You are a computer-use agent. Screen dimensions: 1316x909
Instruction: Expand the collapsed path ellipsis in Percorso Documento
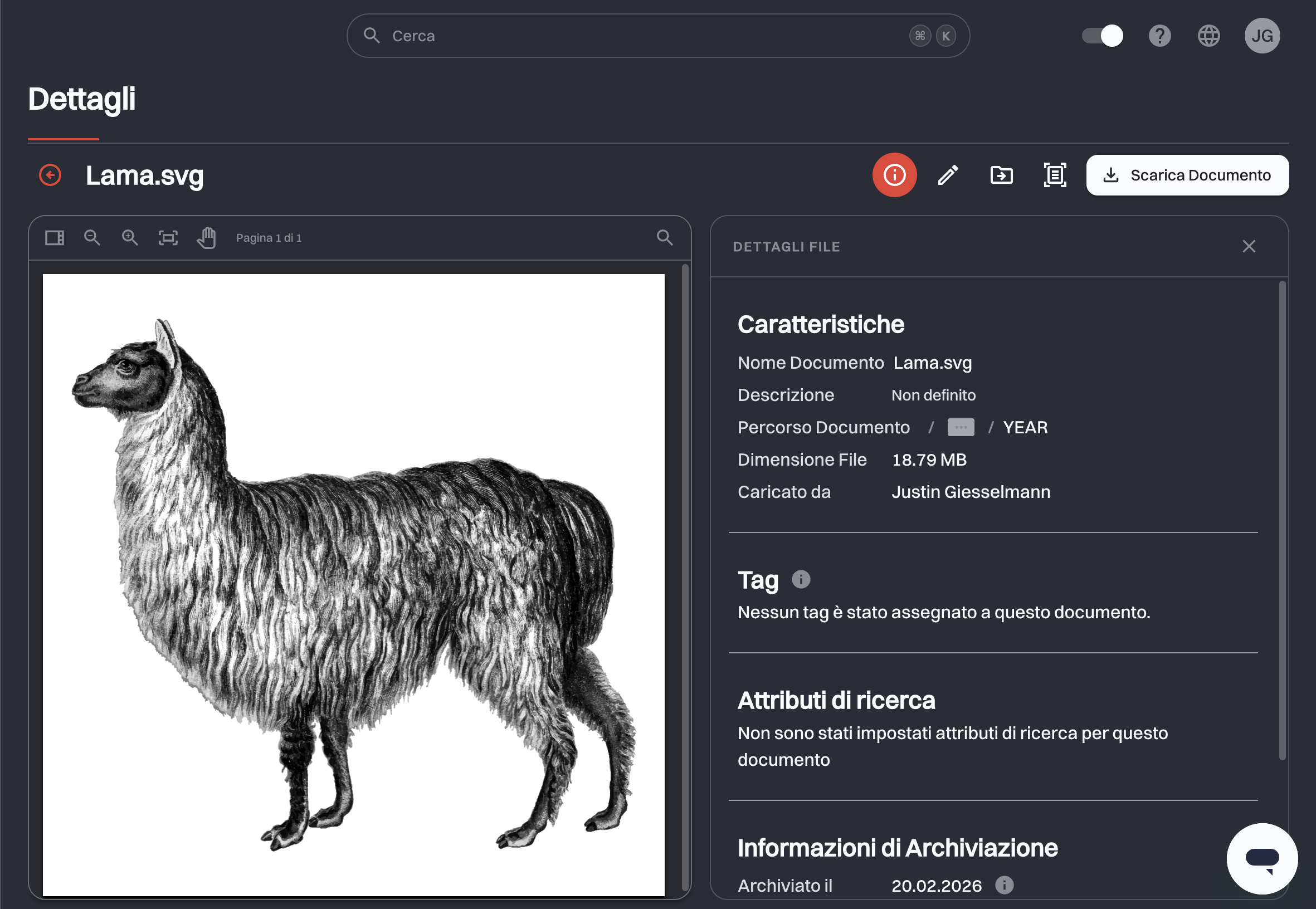coord(961,427)
